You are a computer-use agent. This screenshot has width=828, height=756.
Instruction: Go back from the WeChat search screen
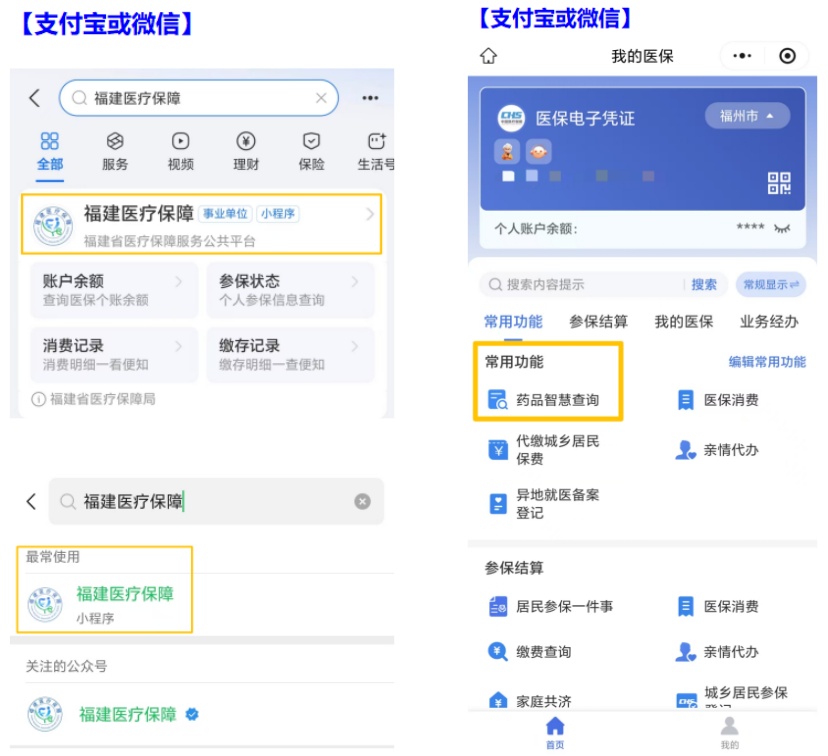32,501
